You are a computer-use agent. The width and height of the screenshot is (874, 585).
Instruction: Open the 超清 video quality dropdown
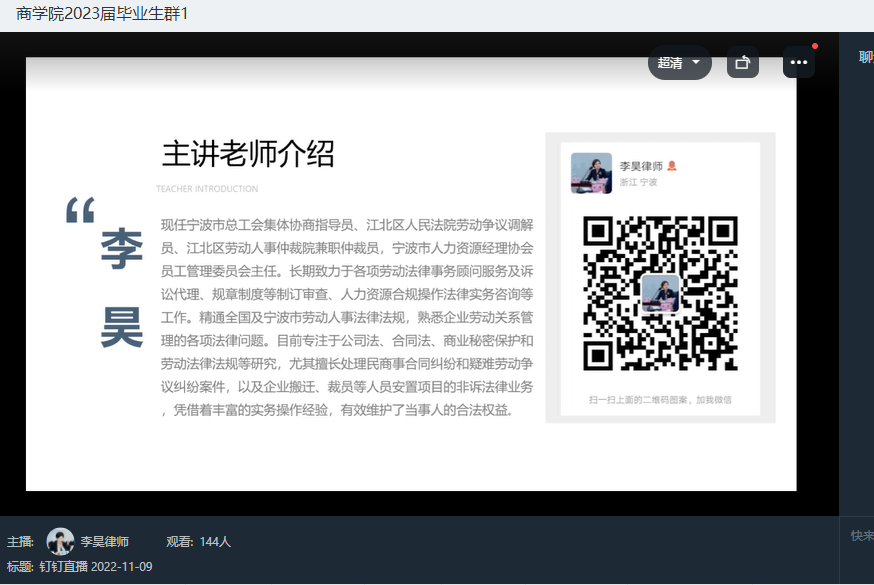point(679,63)
